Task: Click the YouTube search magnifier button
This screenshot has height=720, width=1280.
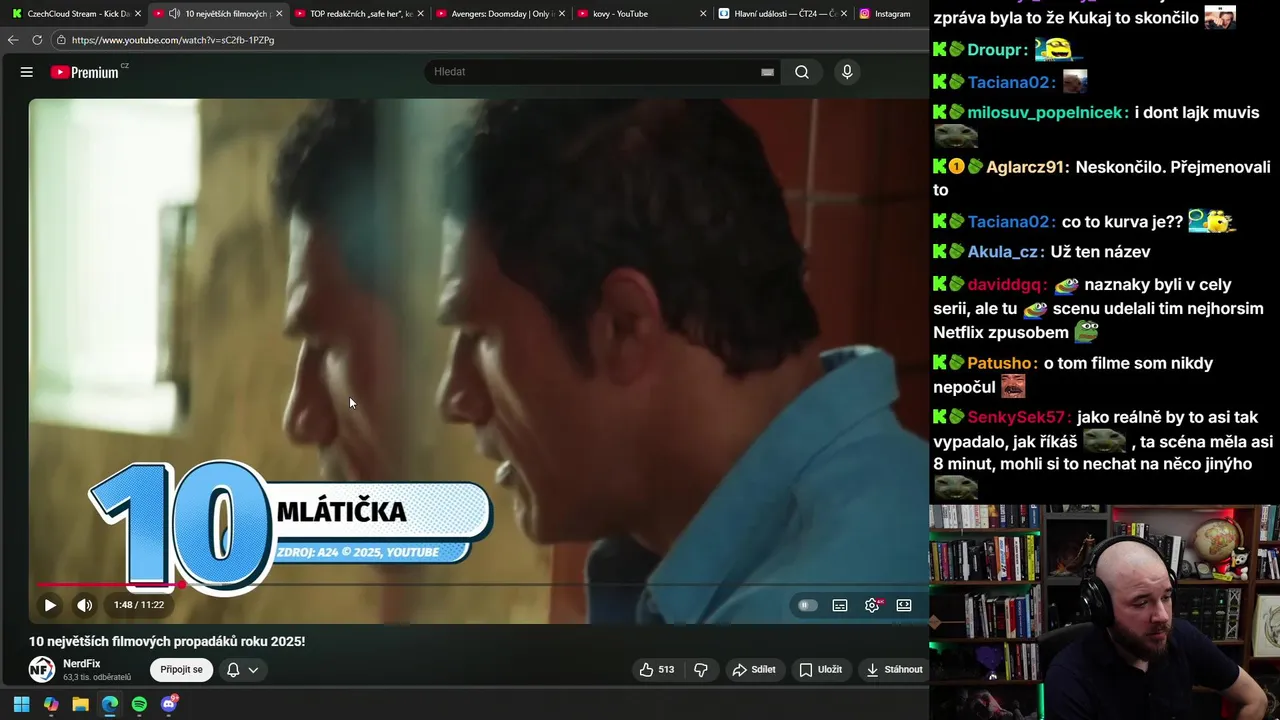Action: coord(802,72)
